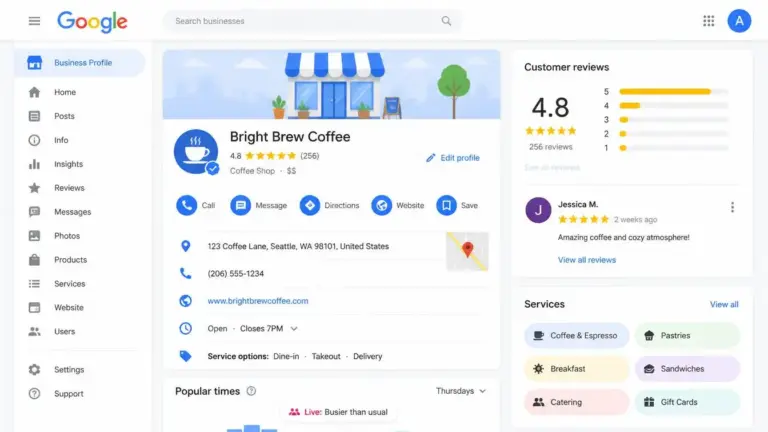Click the 256 reviews count text

[551, 147]
